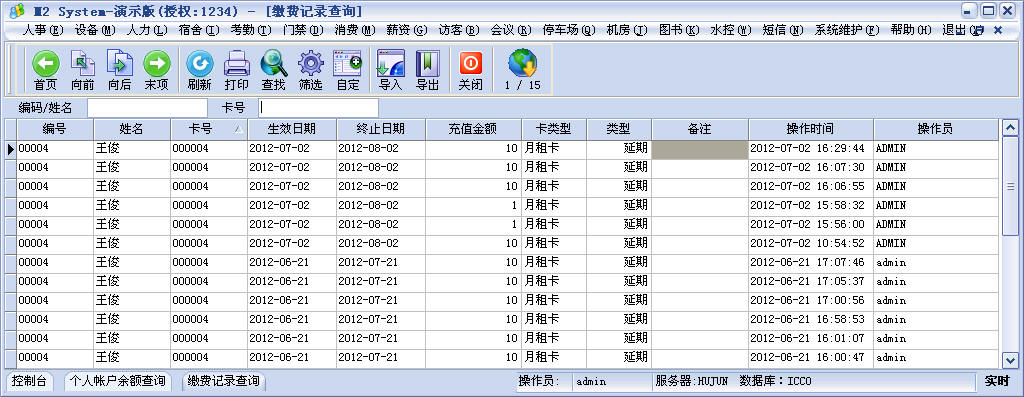Click the vertical scrollbar thumb
Screen dimensions: 1024x397
(1010, 186)
